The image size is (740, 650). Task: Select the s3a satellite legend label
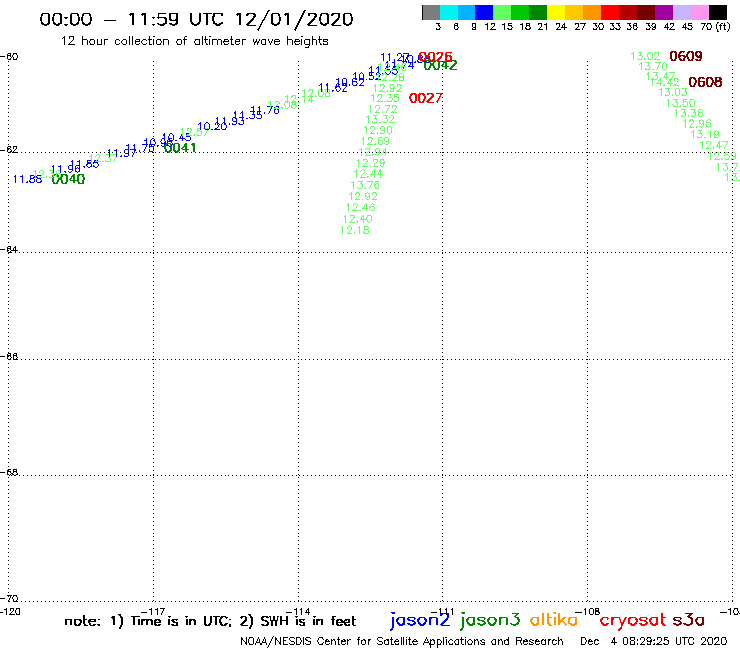click(x=689, y=620)
